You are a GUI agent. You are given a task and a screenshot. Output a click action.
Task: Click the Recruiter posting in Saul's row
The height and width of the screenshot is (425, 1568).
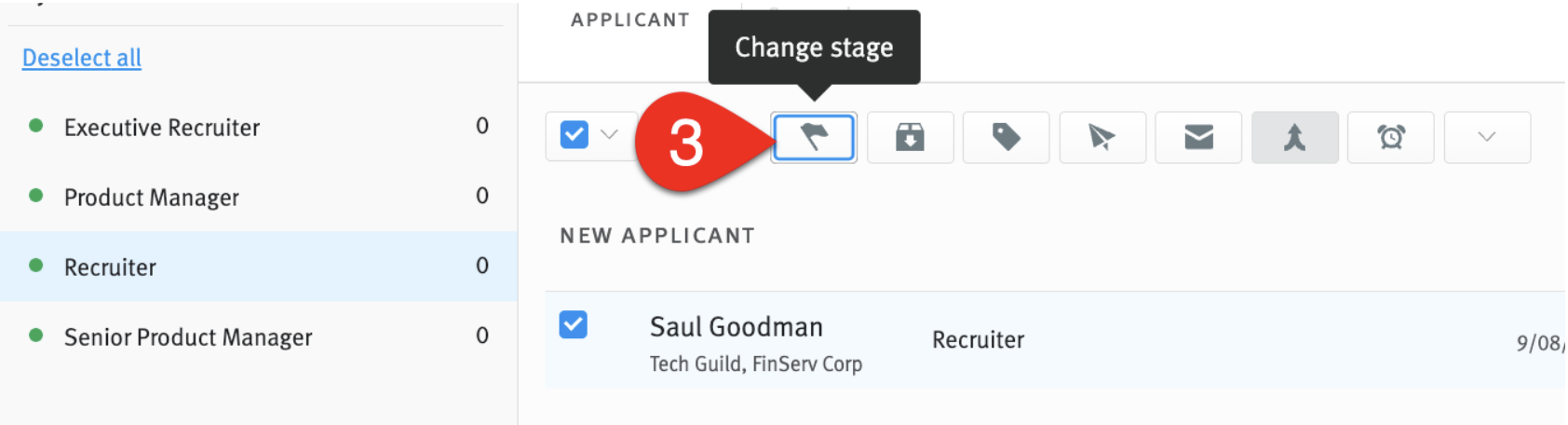pyautogui.click(x=978, y=340)
